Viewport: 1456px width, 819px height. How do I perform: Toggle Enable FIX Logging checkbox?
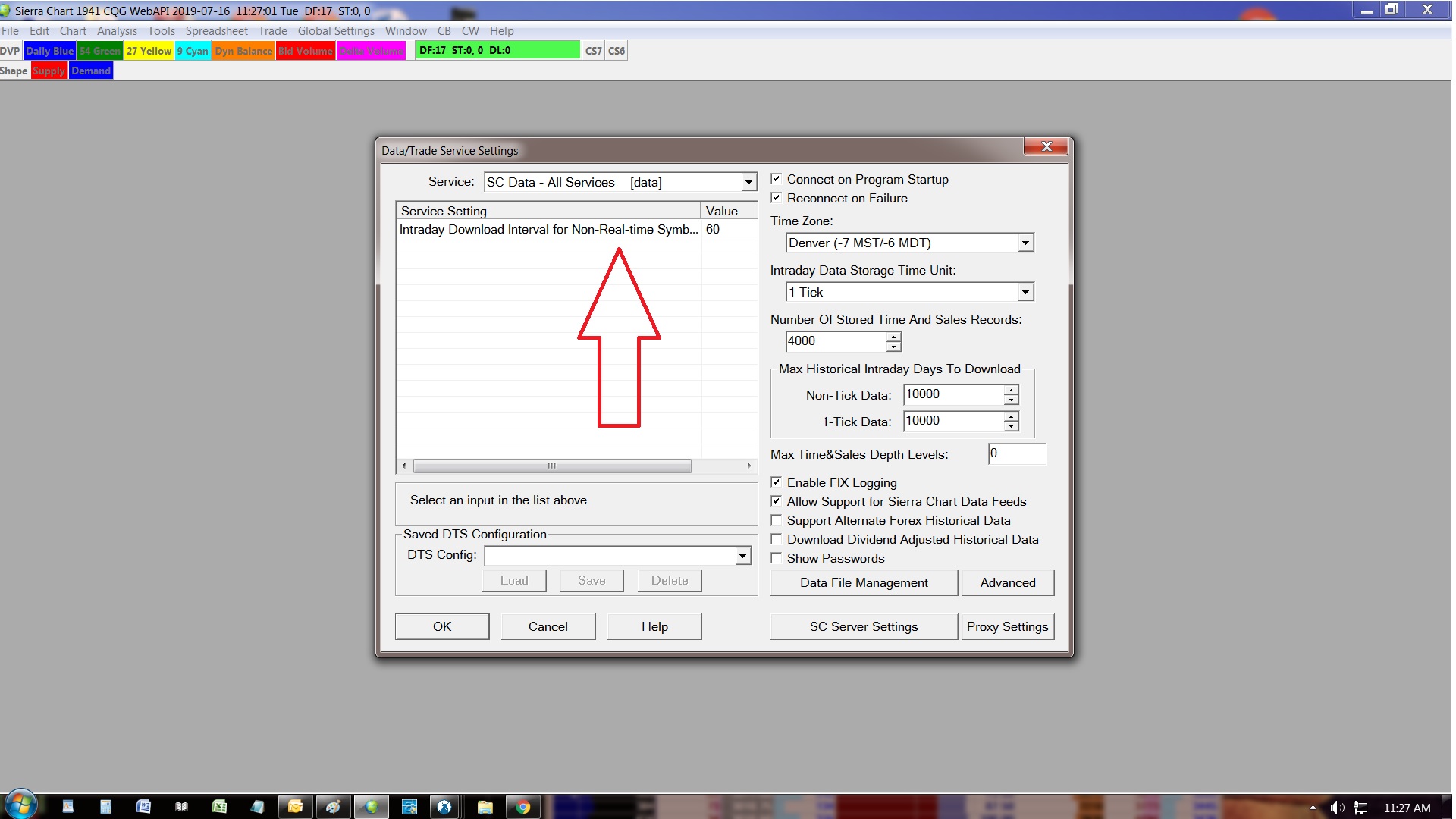coord(776,482)
